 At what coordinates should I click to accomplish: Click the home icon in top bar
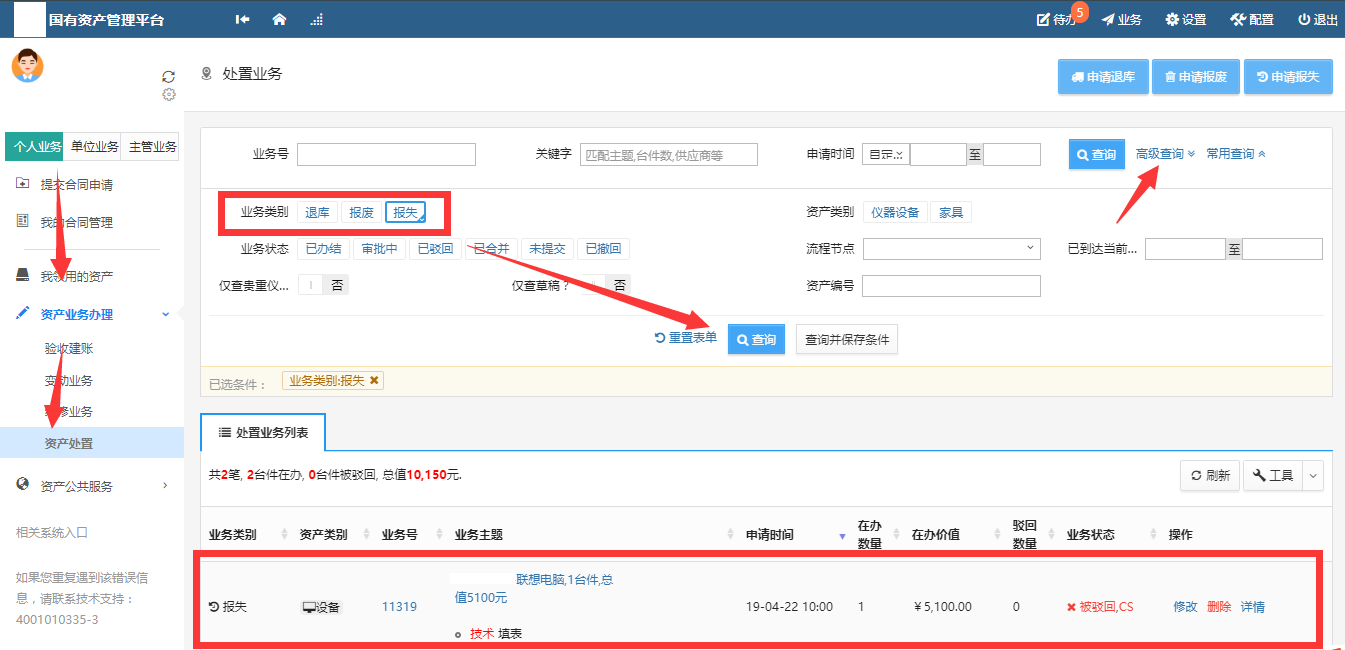(279, 19)
